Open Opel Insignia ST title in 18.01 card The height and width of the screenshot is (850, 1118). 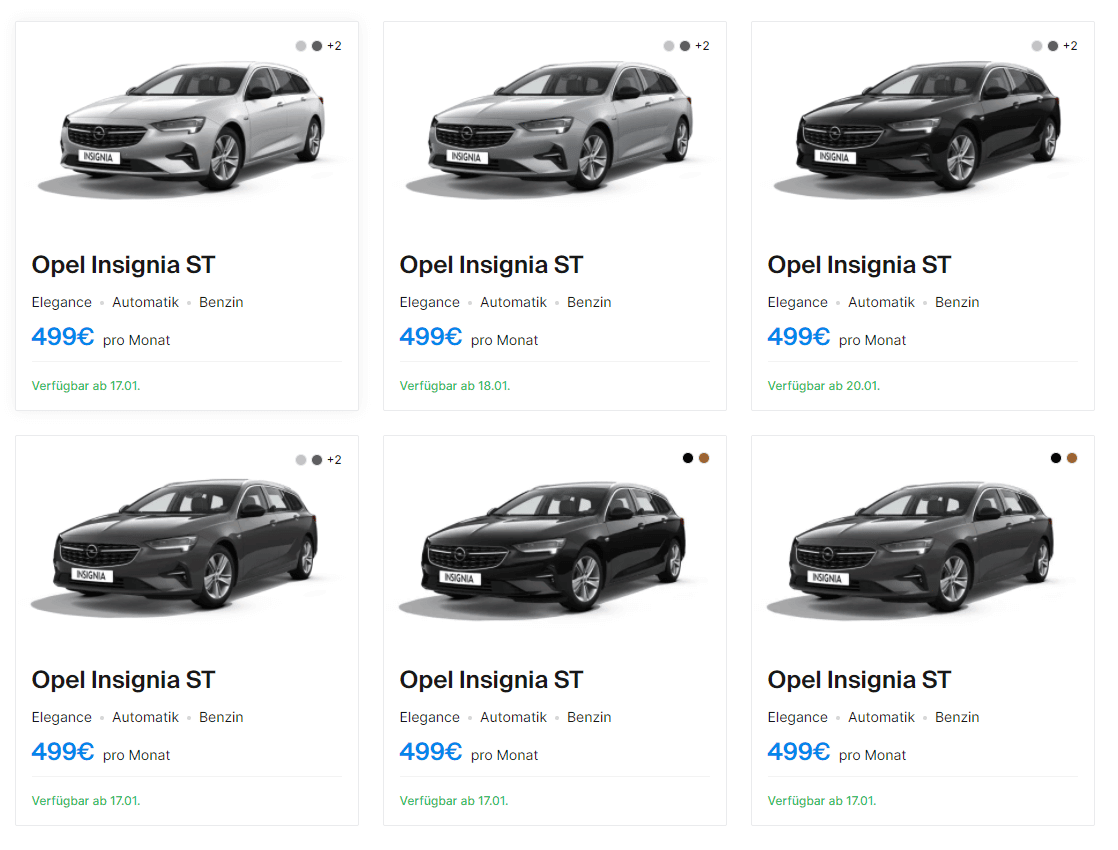491,265
